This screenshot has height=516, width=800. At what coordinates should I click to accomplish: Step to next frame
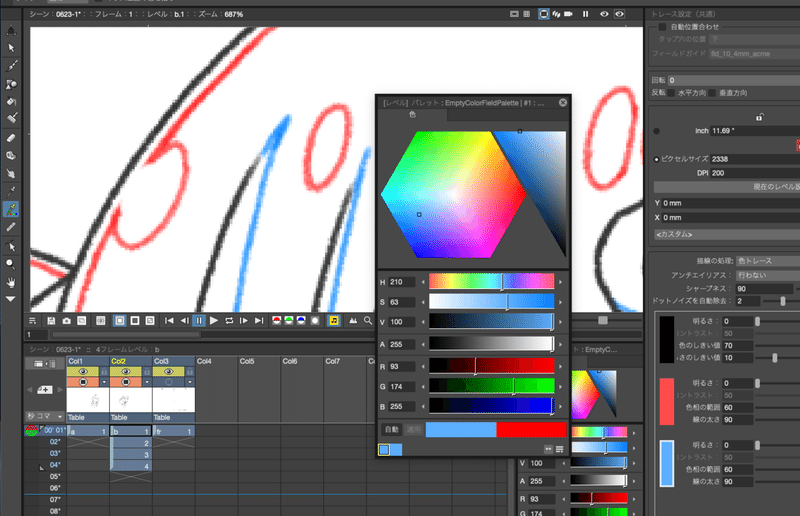point(244,321)
